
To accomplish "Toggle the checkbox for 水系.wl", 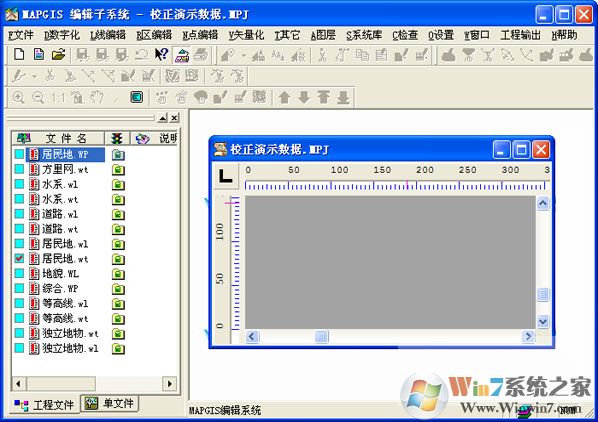I will pos(19,184).
